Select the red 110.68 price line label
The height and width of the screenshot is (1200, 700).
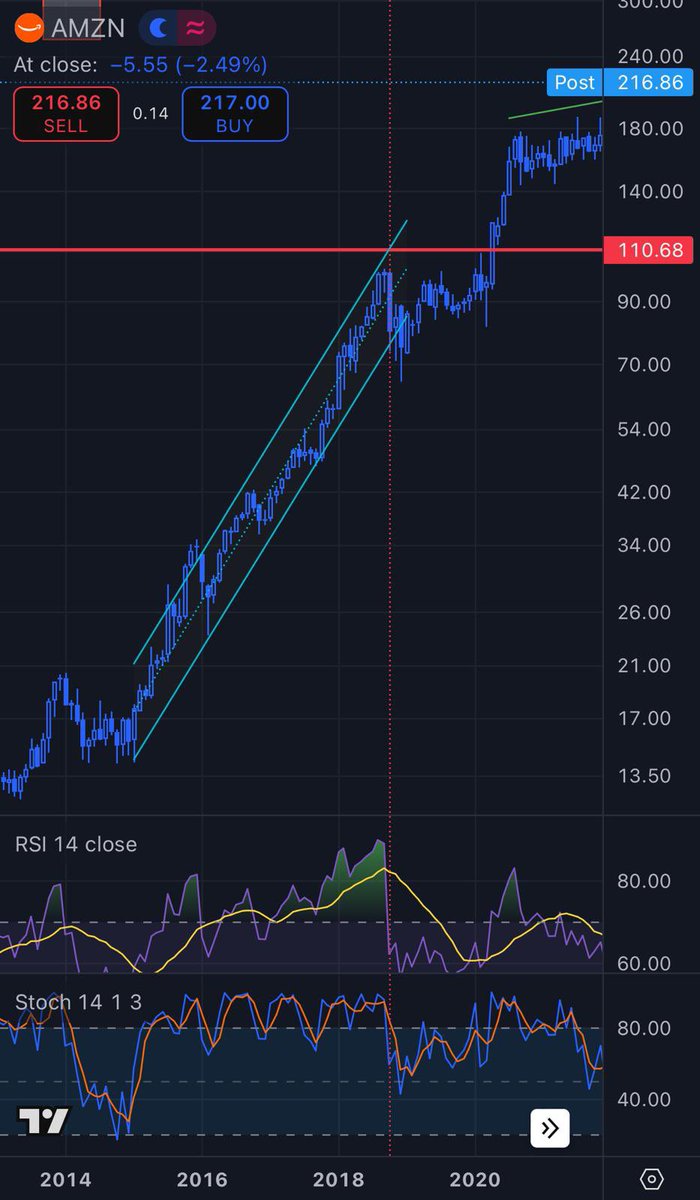648,249
